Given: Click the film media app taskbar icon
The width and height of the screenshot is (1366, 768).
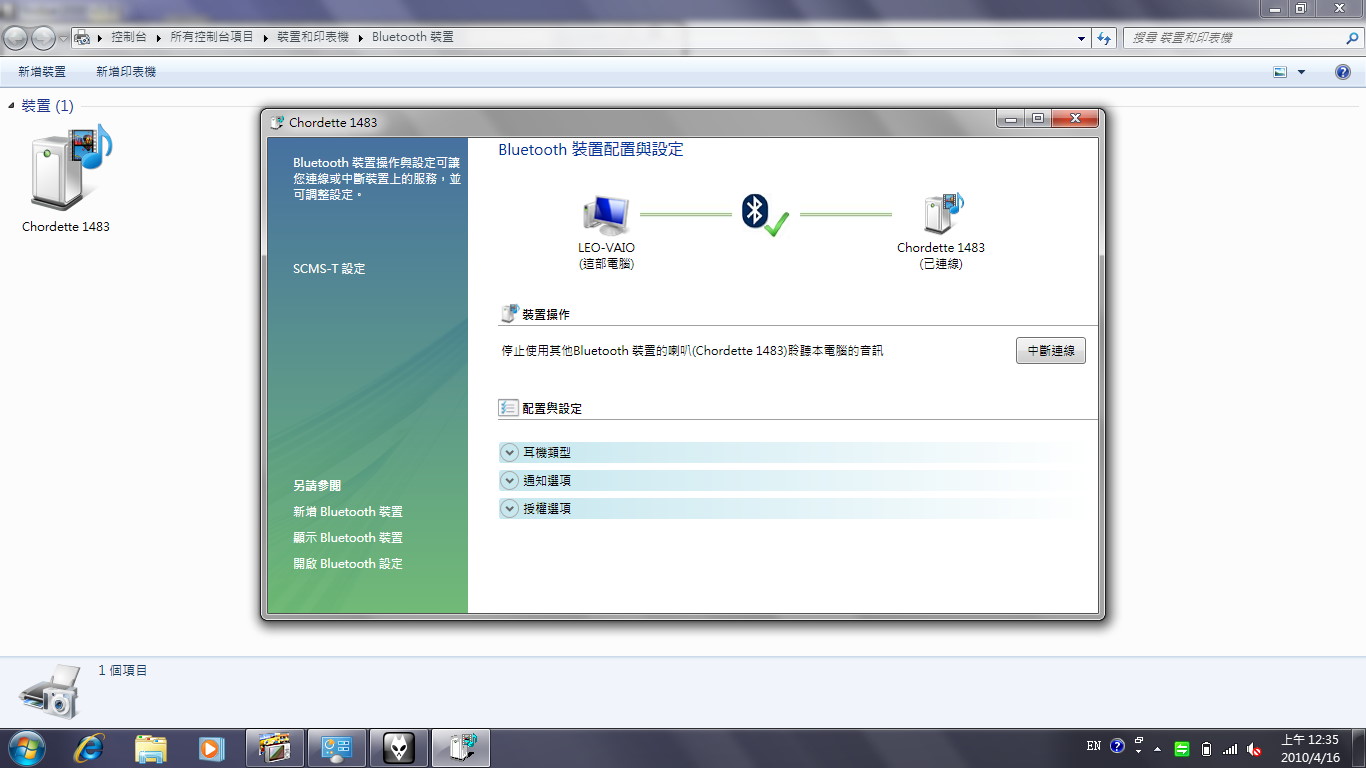Looking at the screenshot, I should [274, 748].
